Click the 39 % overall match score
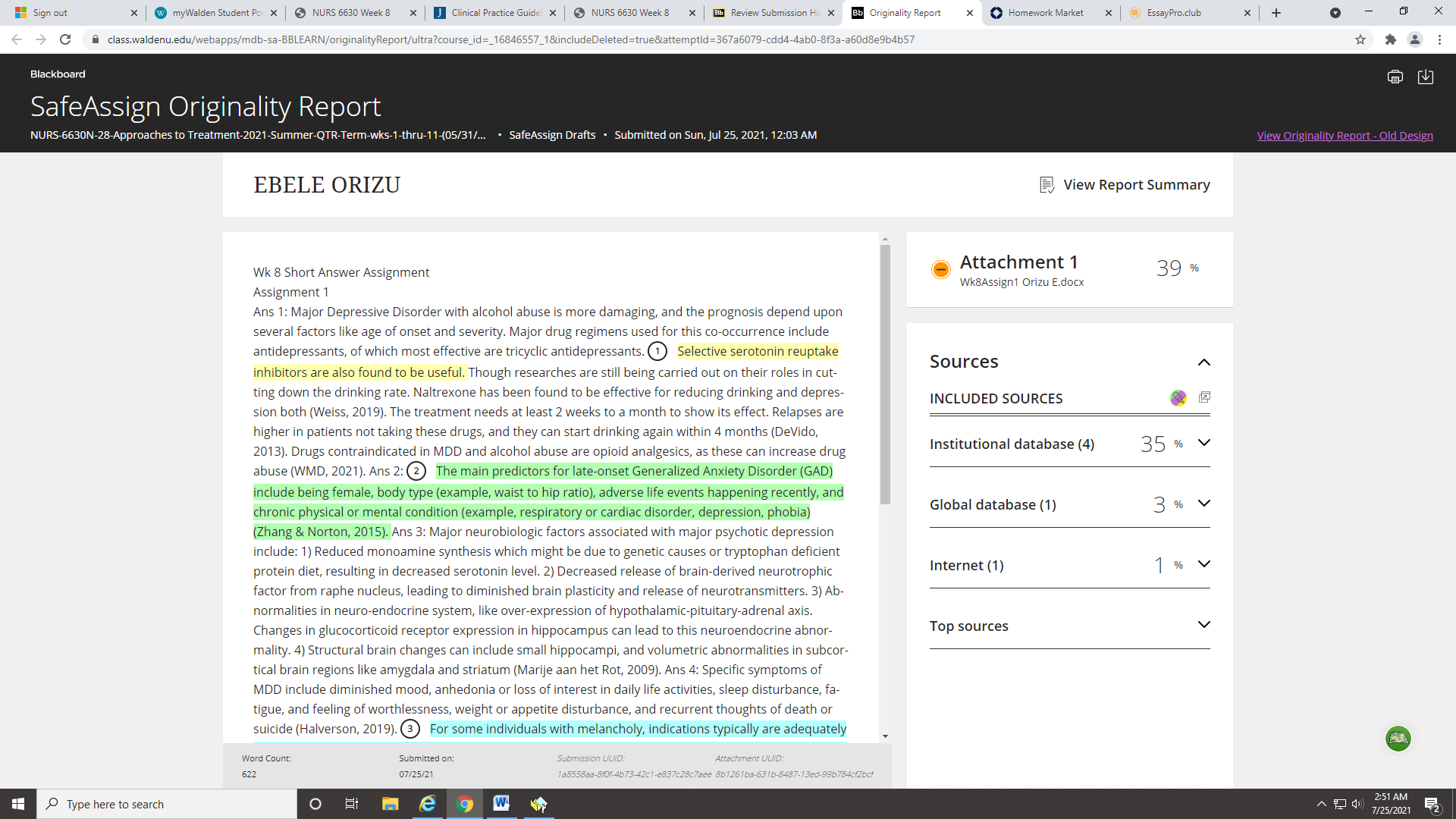1456x819 pixels. 1178,268
